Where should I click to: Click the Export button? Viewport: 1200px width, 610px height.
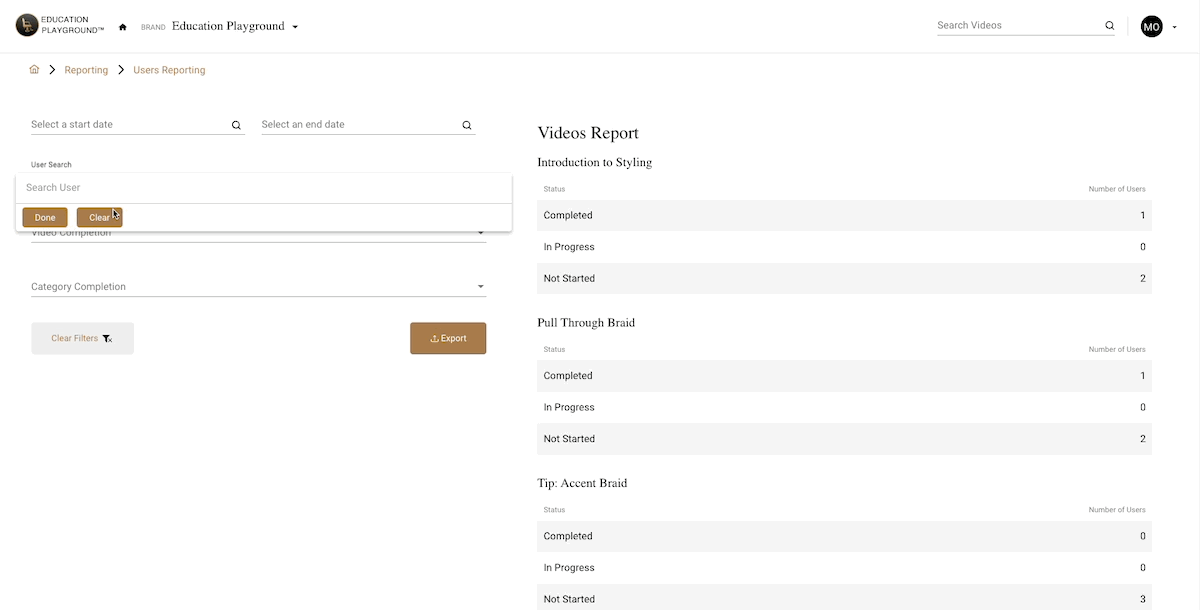click(448, 338)
